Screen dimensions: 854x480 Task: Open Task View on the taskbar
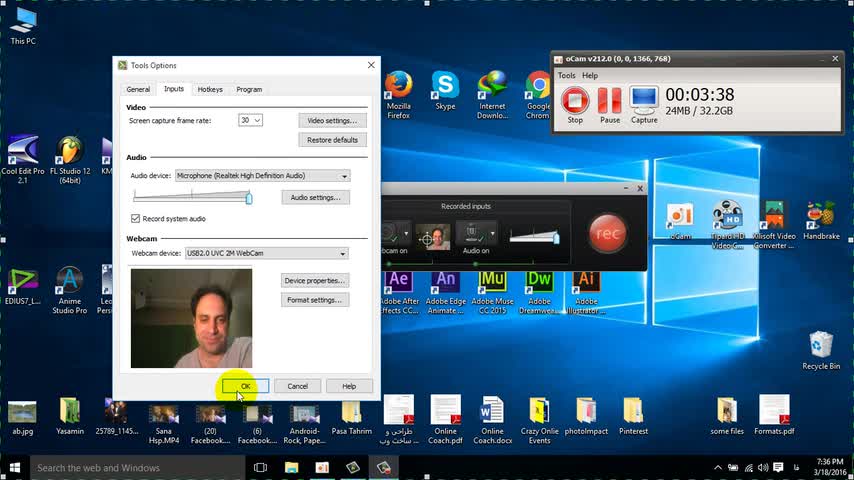coord(260,467)
